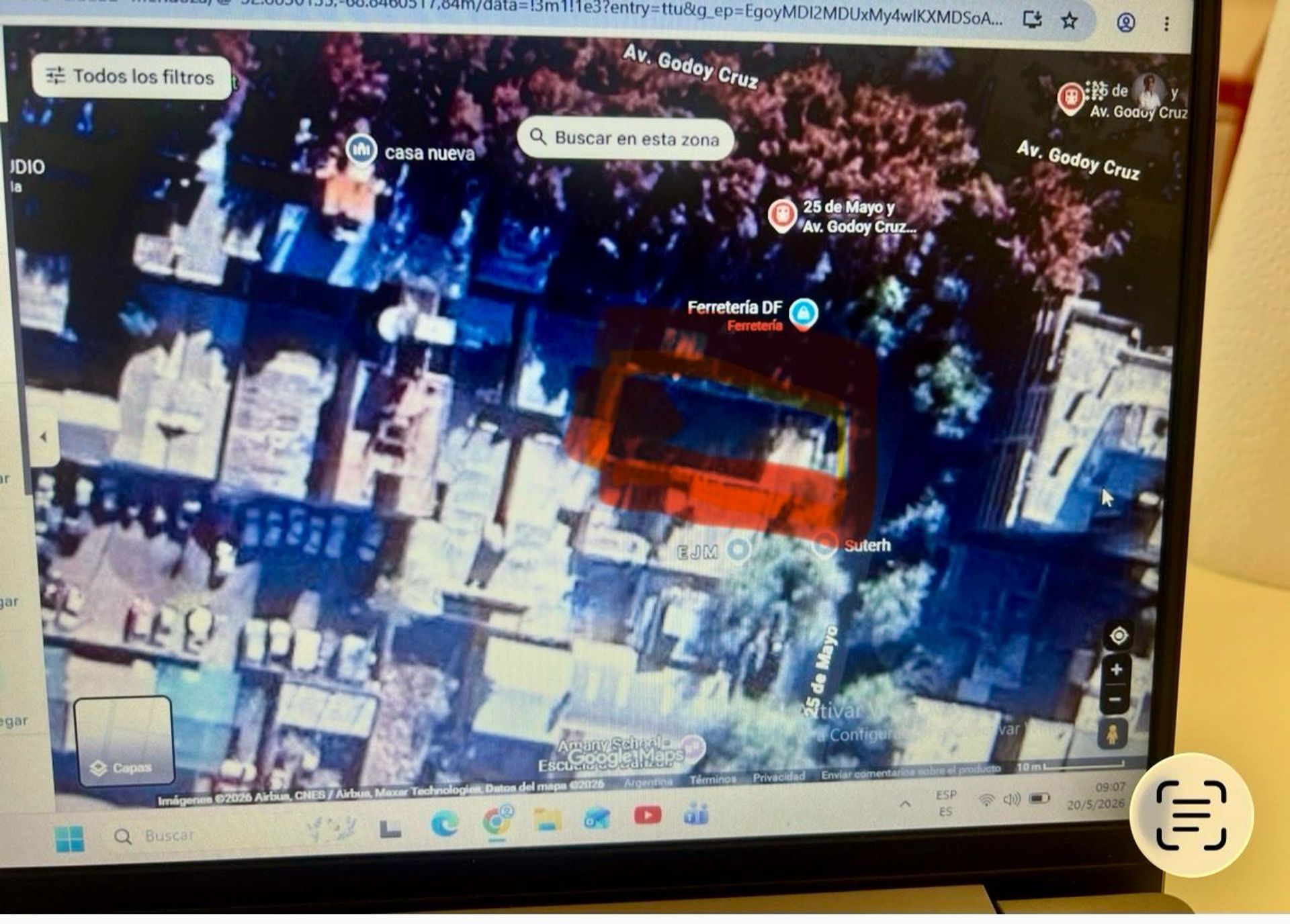Open the Privacidad link

[x=779, y=777]
